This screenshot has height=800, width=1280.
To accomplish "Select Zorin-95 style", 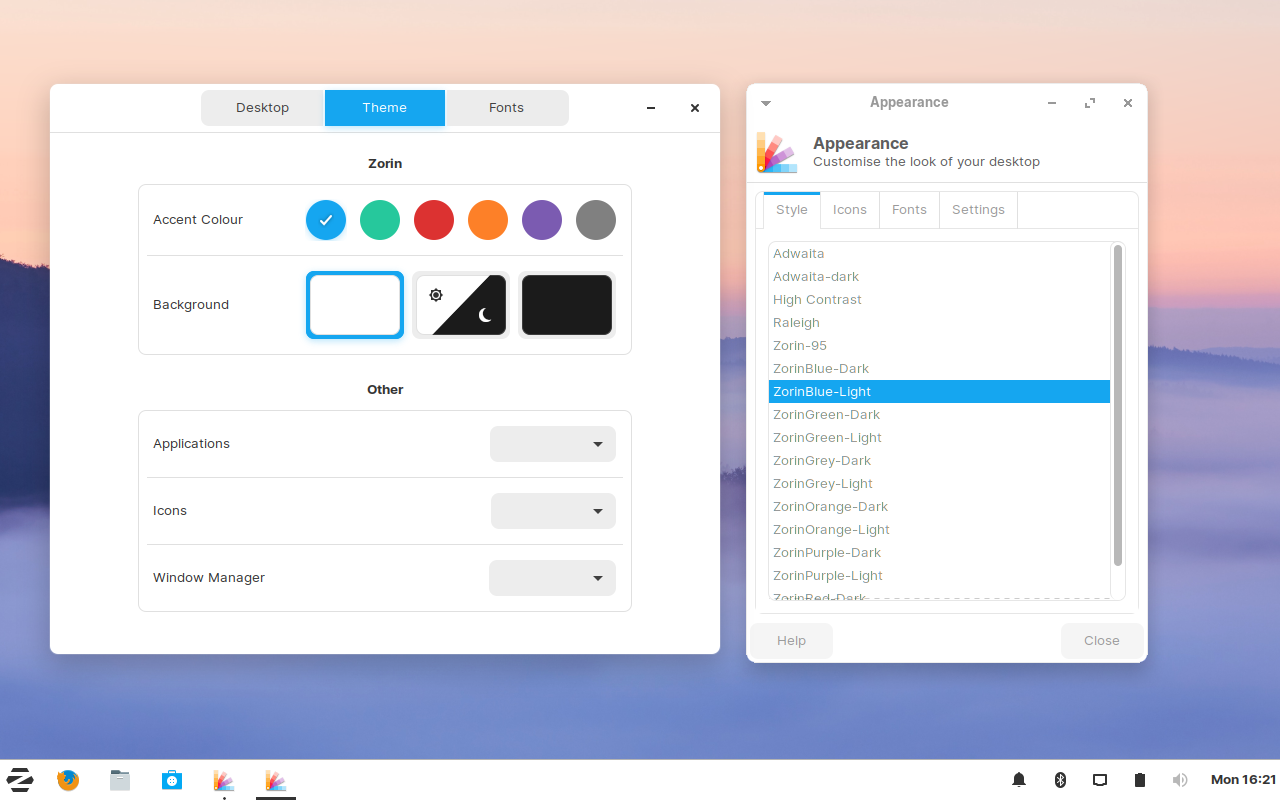I will 939,346.
